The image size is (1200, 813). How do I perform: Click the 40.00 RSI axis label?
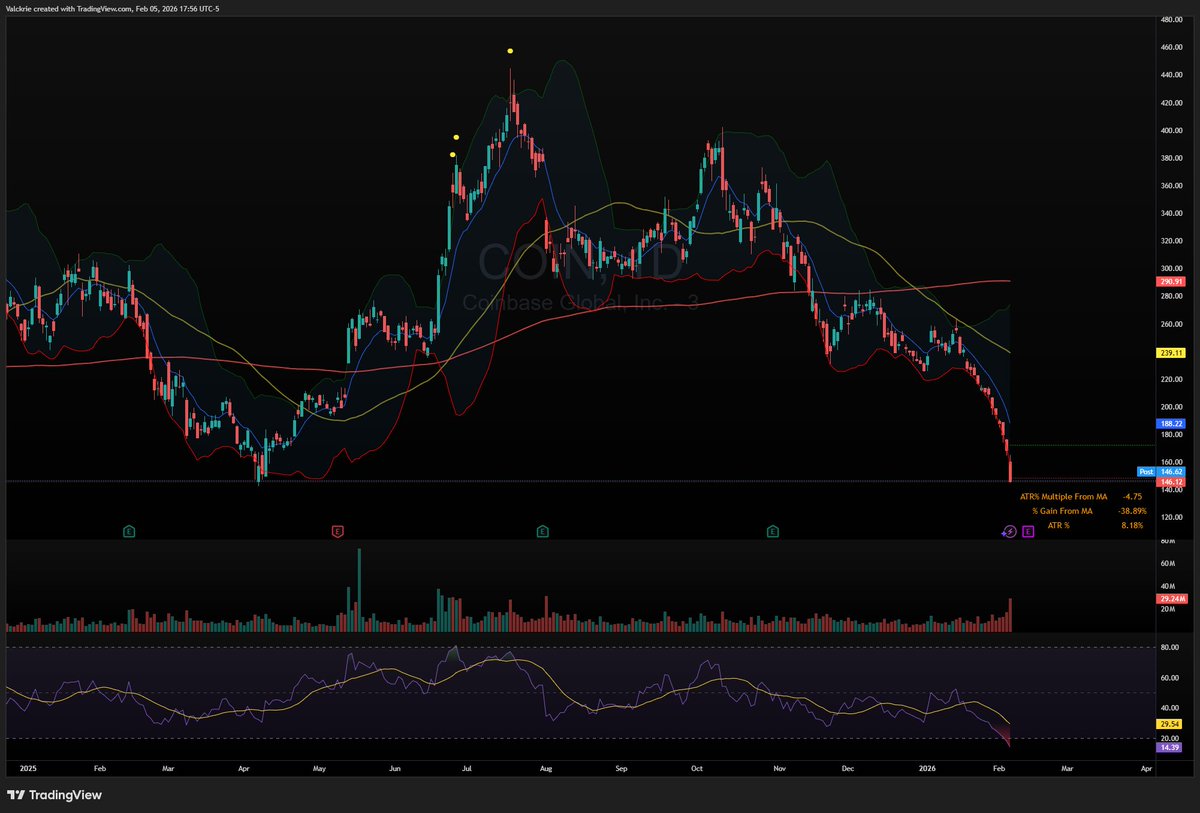pyautogui.click(x=1170, y=708)
